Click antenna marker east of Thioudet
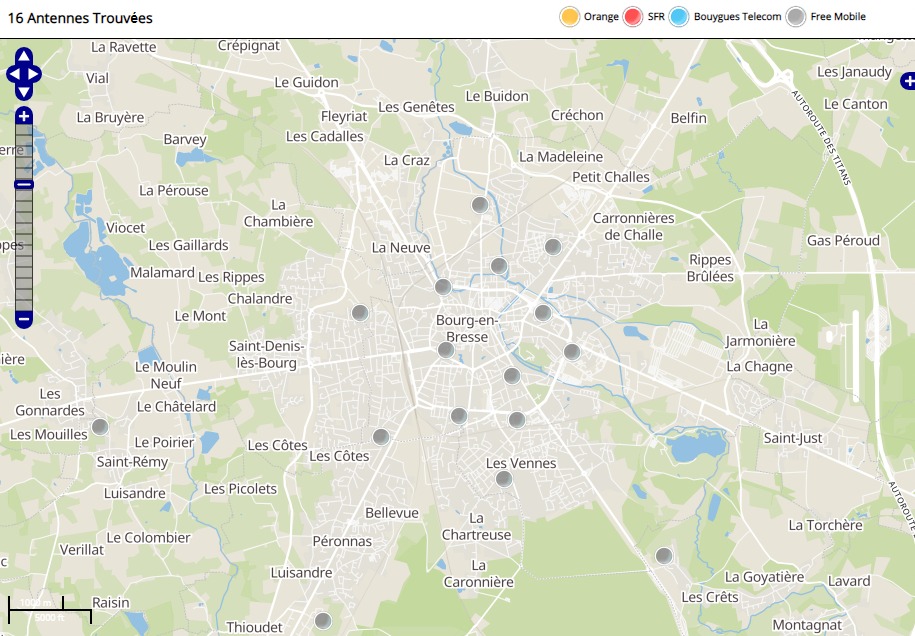The height and width of the screenshot is (636, 915). click(x=322, y=621)
